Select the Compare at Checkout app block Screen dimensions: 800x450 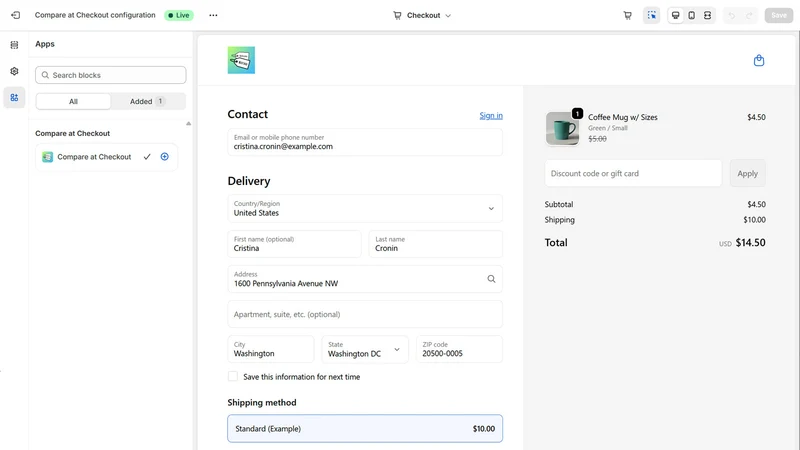[106, 157]
